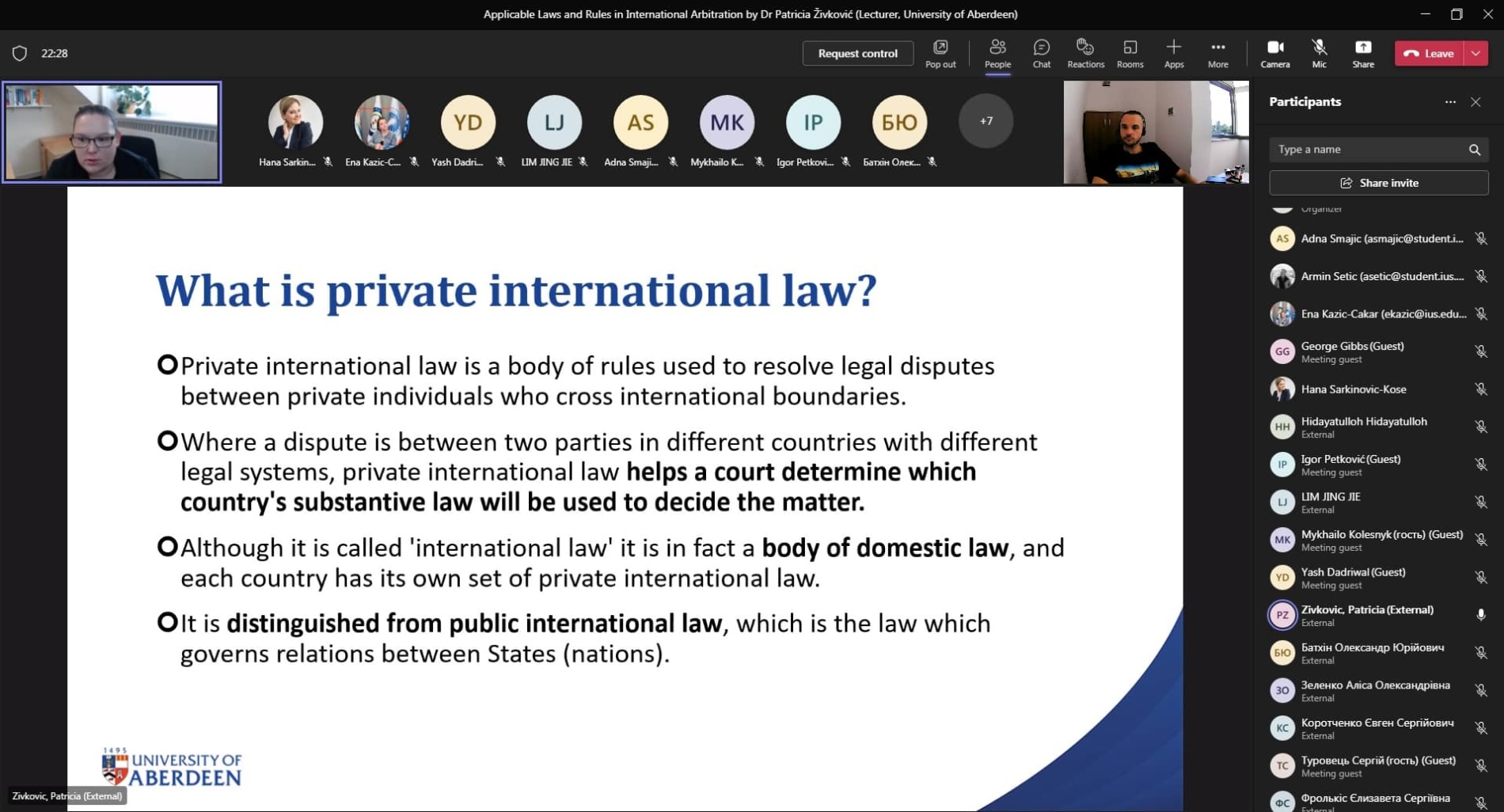Image resolution: width=1504 pixels, height=812 pixels.
Task: Toggle the People panel
Action: (997, 53)
